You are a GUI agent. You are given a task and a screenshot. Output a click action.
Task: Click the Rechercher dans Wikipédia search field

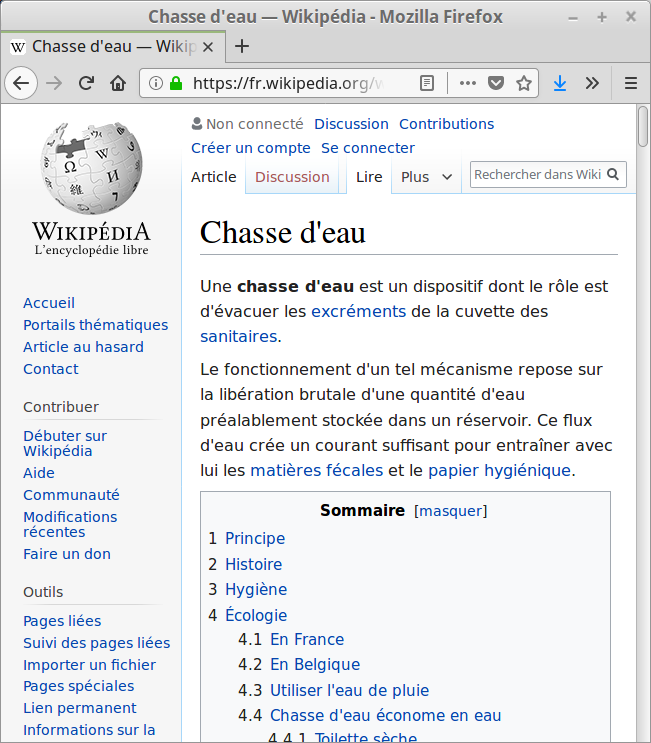[x=537, y=175]
